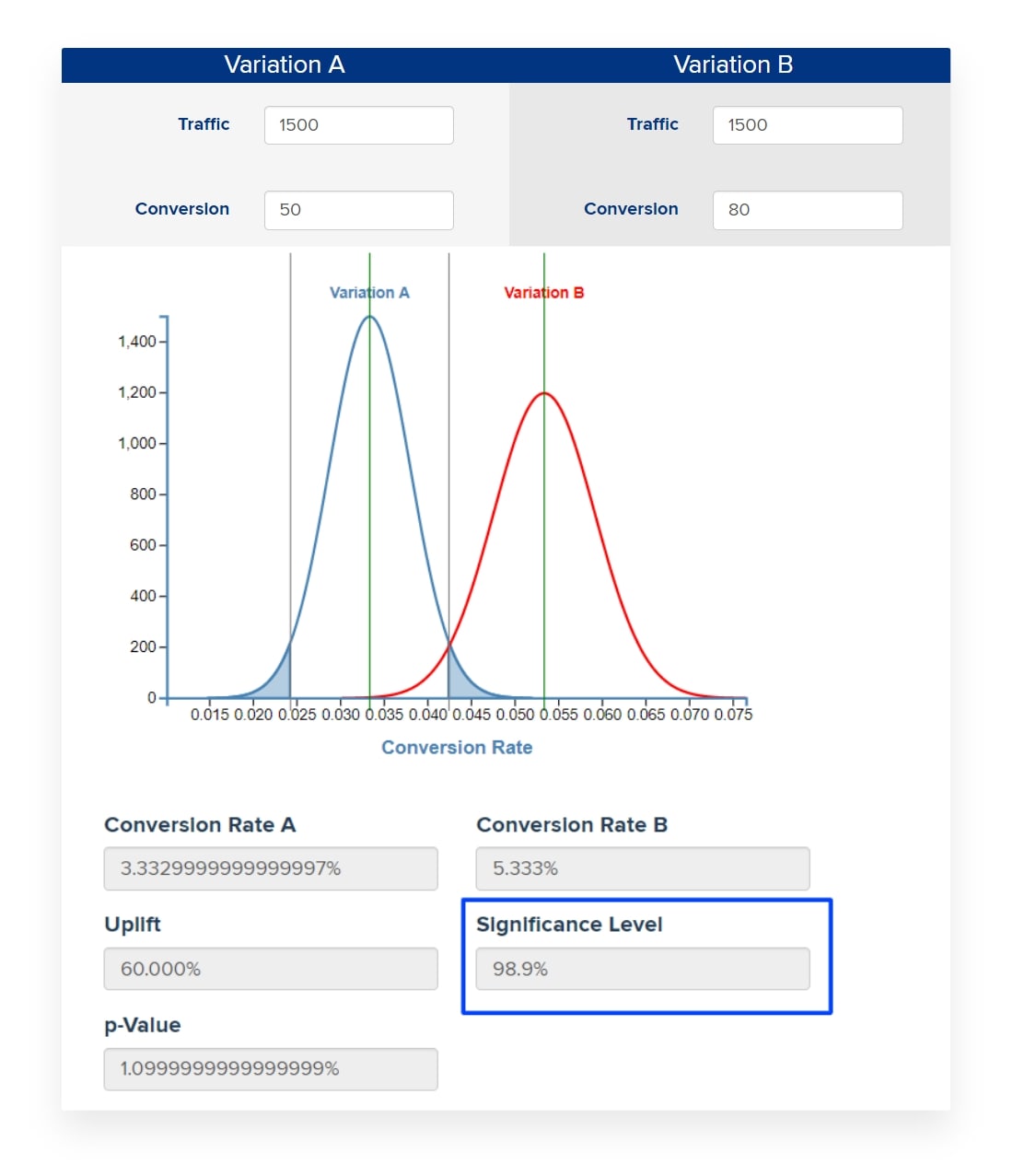Click the Variation B header title
Viewport: 1013px width, 1176px height.
[x=732, y=65]
